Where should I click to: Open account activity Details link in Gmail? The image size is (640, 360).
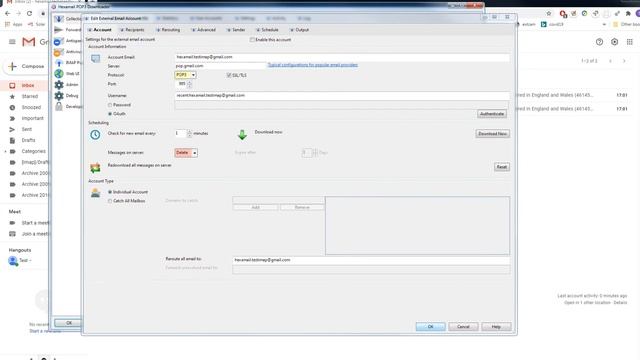pyautogui.click(x=620, y=303)
